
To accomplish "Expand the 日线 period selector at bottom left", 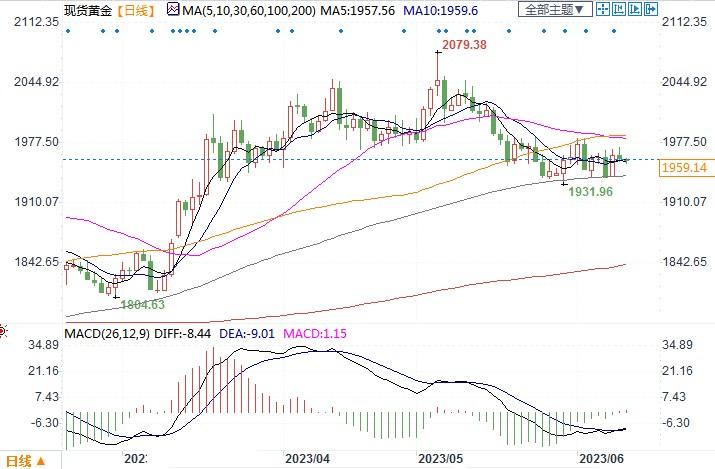I will coord(26,460).
